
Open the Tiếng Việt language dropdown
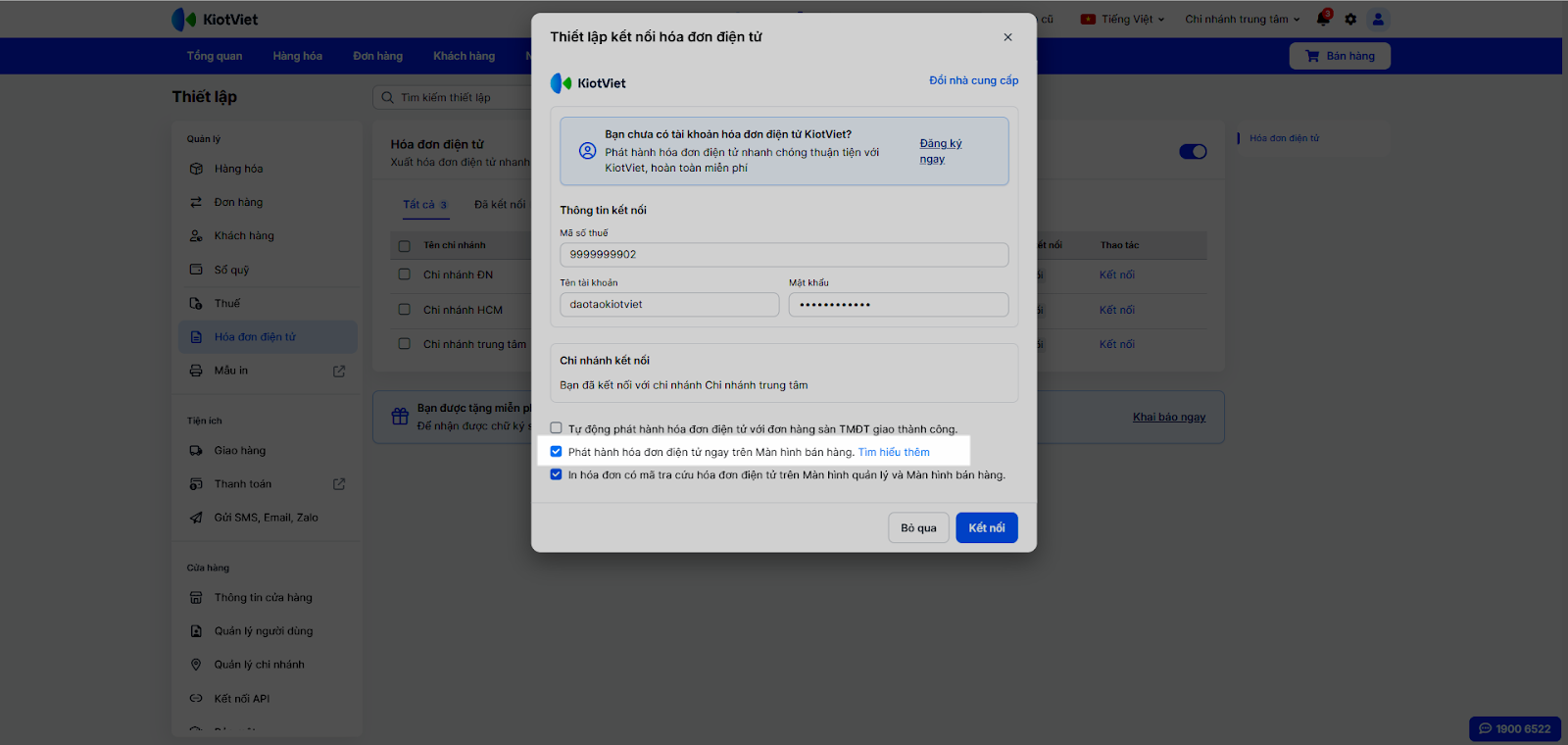(1122, 19)
